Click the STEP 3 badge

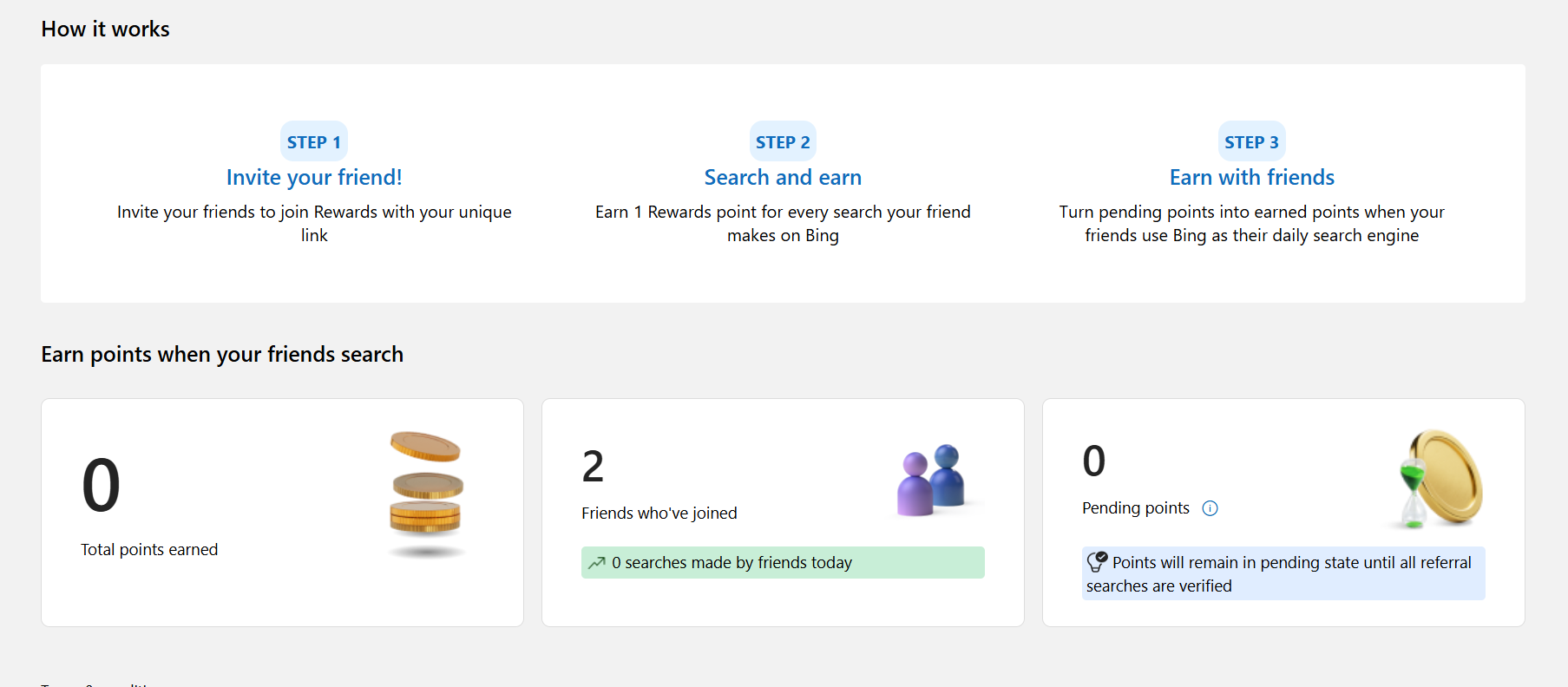1251,142
